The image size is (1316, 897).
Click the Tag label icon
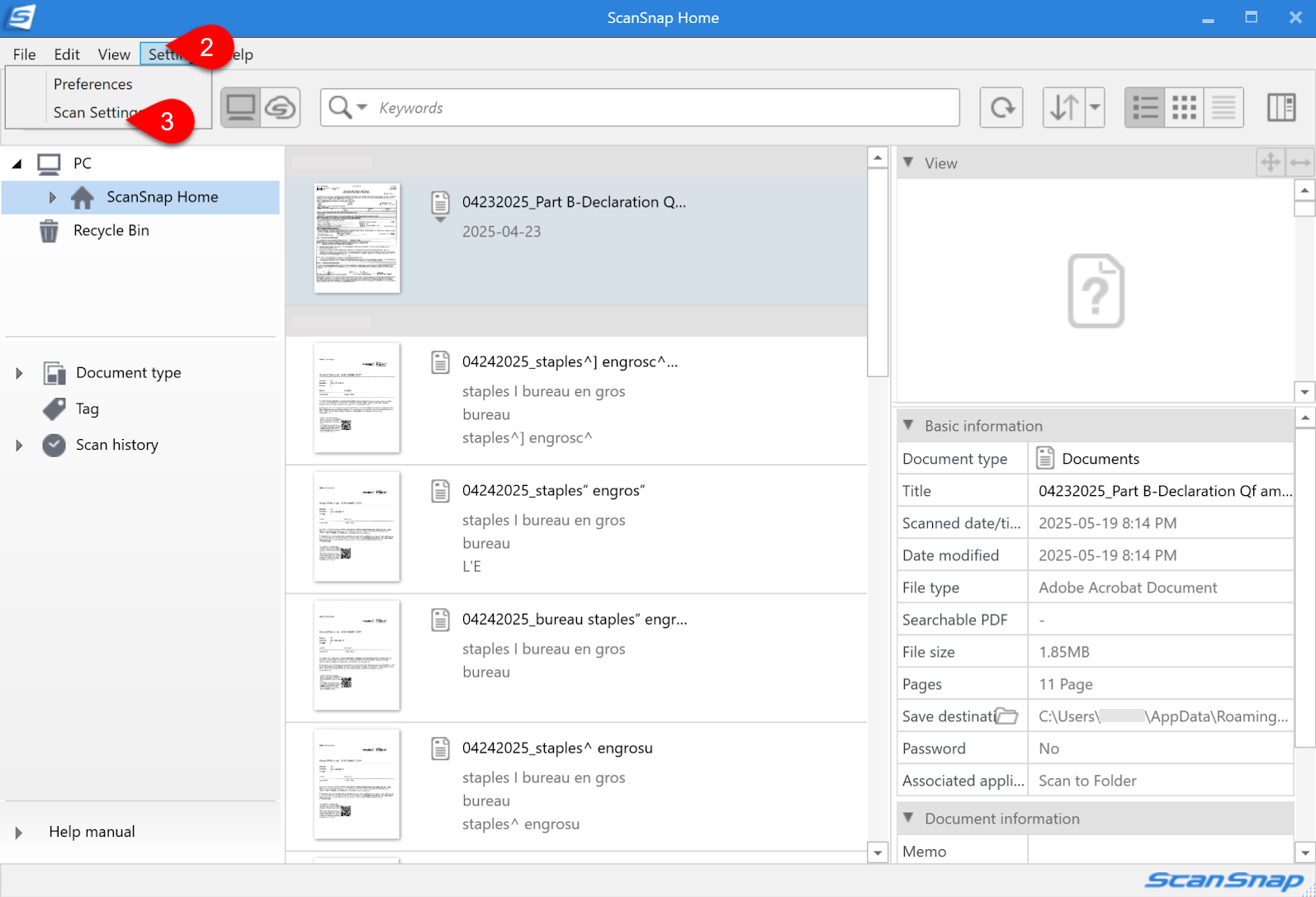click(x=54, y=409)
